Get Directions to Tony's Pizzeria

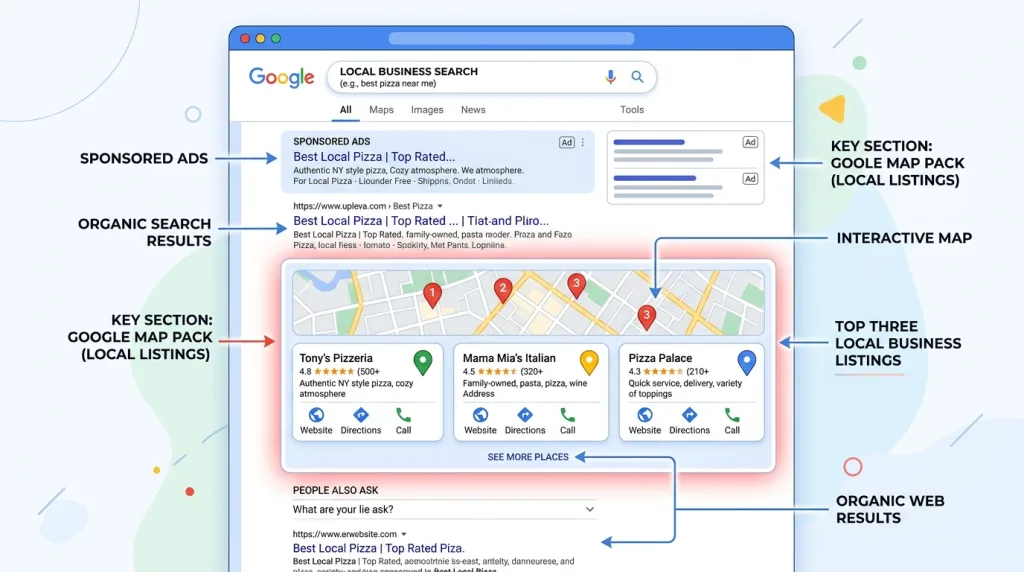(x=360, y=421)
